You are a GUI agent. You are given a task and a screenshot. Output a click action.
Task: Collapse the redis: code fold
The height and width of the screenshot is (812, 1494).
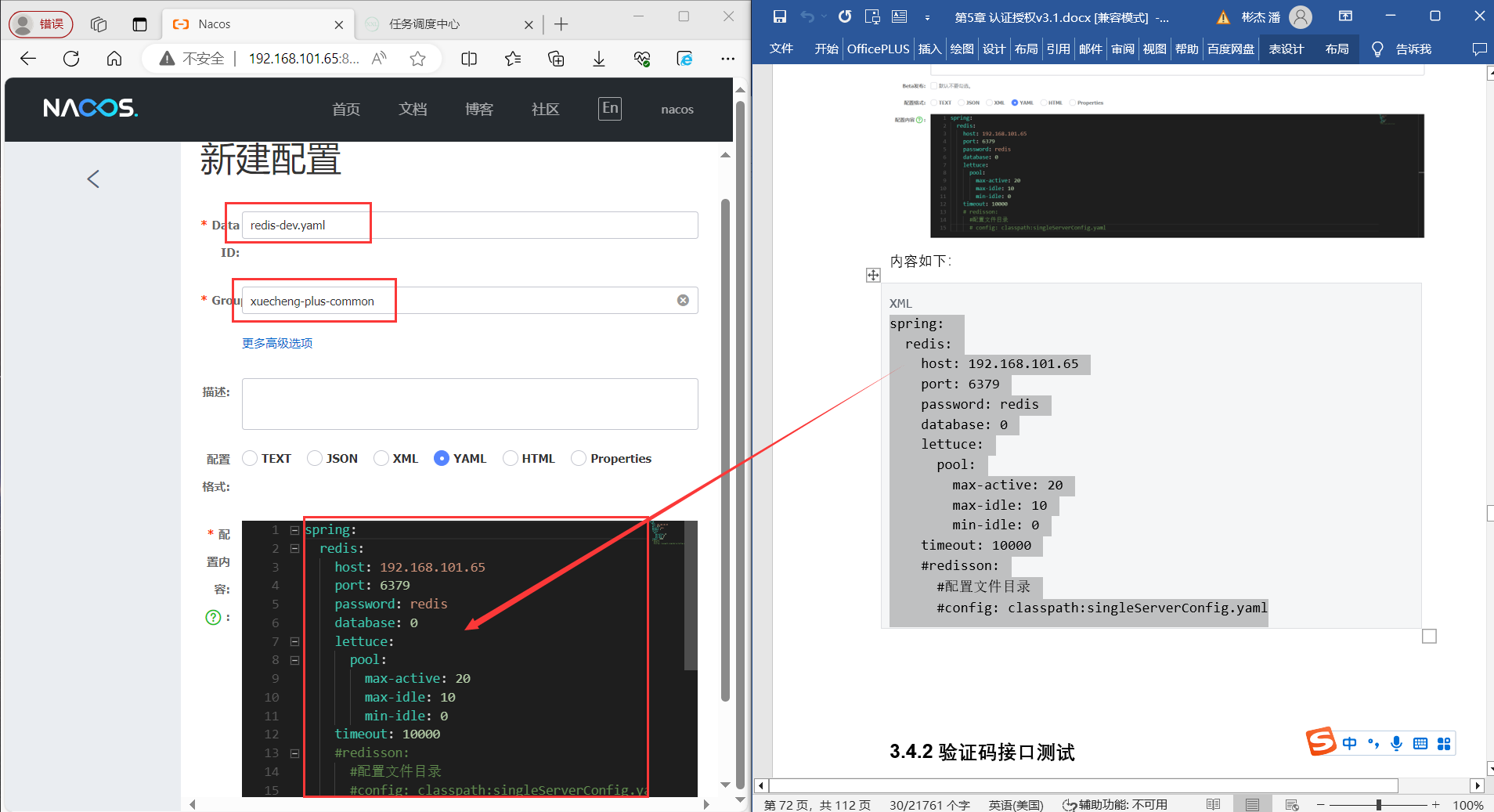tap(294, 549)
